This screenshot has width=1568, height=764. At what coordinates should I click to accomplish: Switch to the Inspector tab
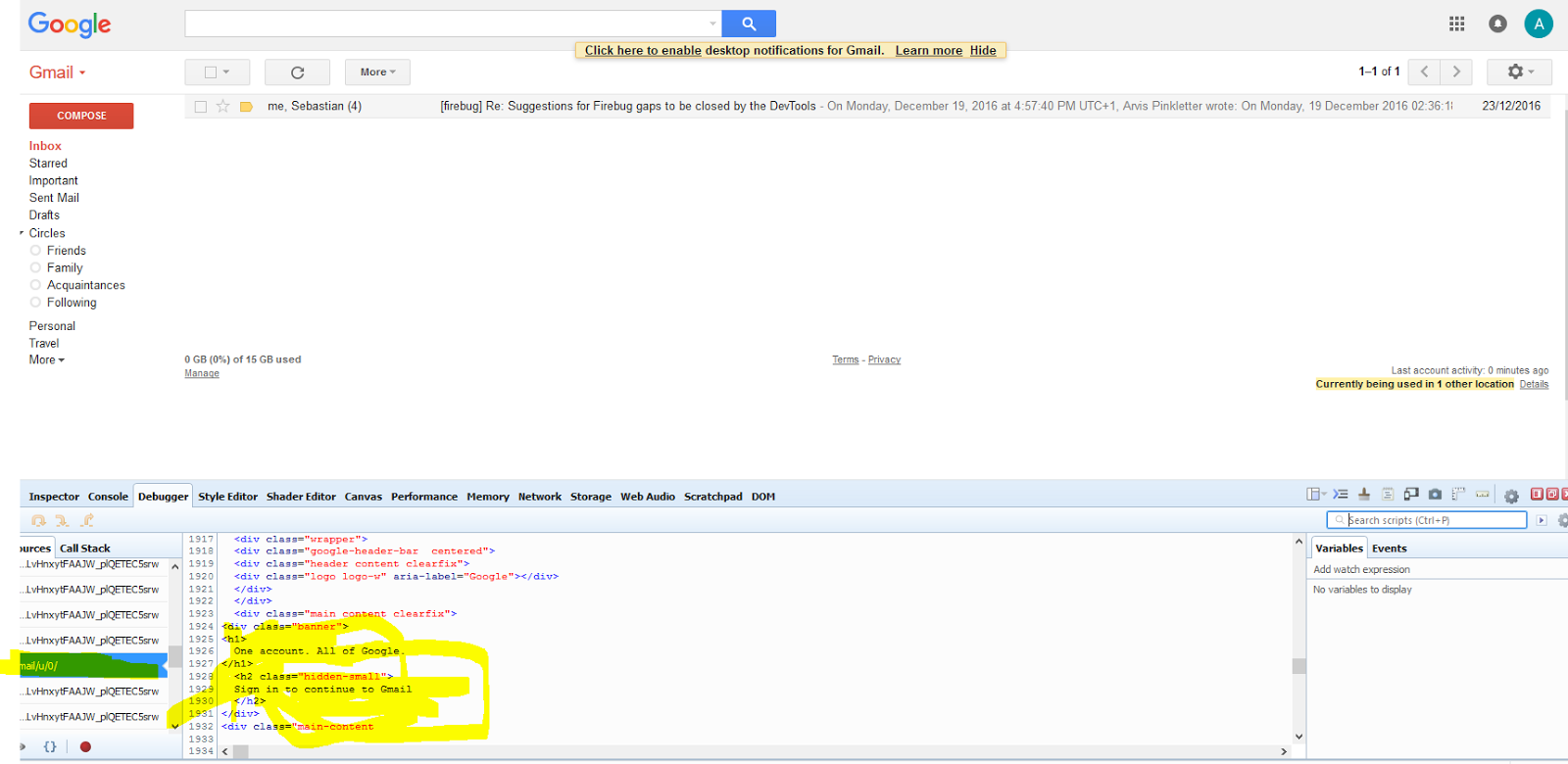point(54,497)
